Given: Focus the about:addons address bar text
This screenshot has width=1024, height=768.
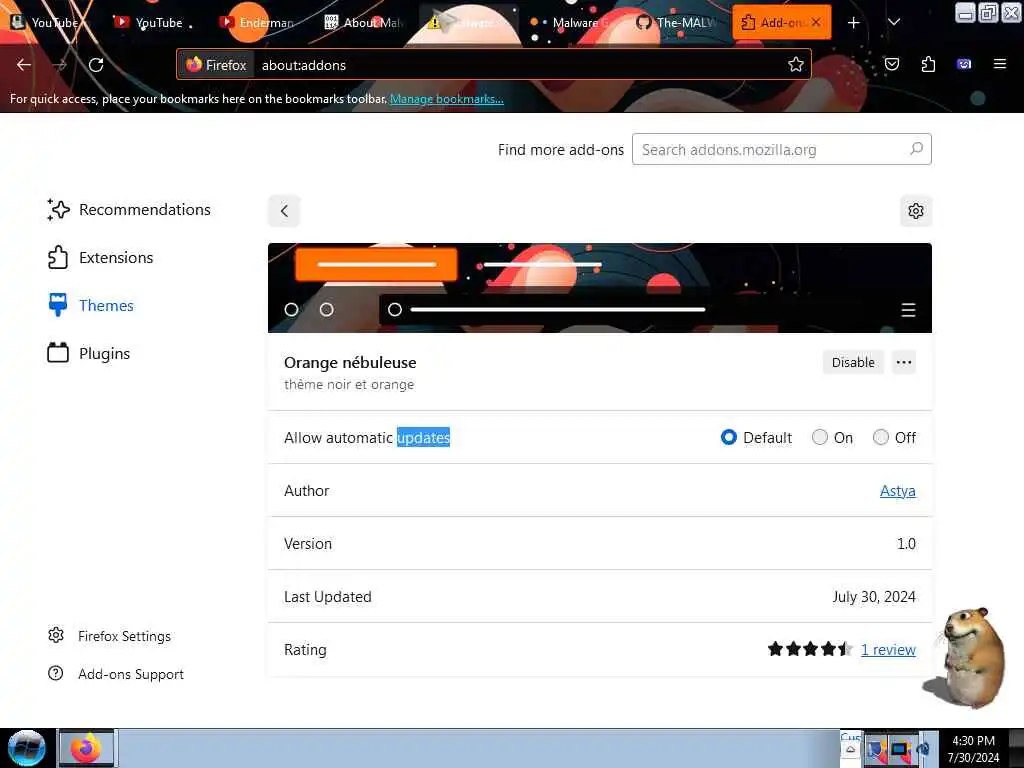Looking at the screenshot, I should [304, 65].
